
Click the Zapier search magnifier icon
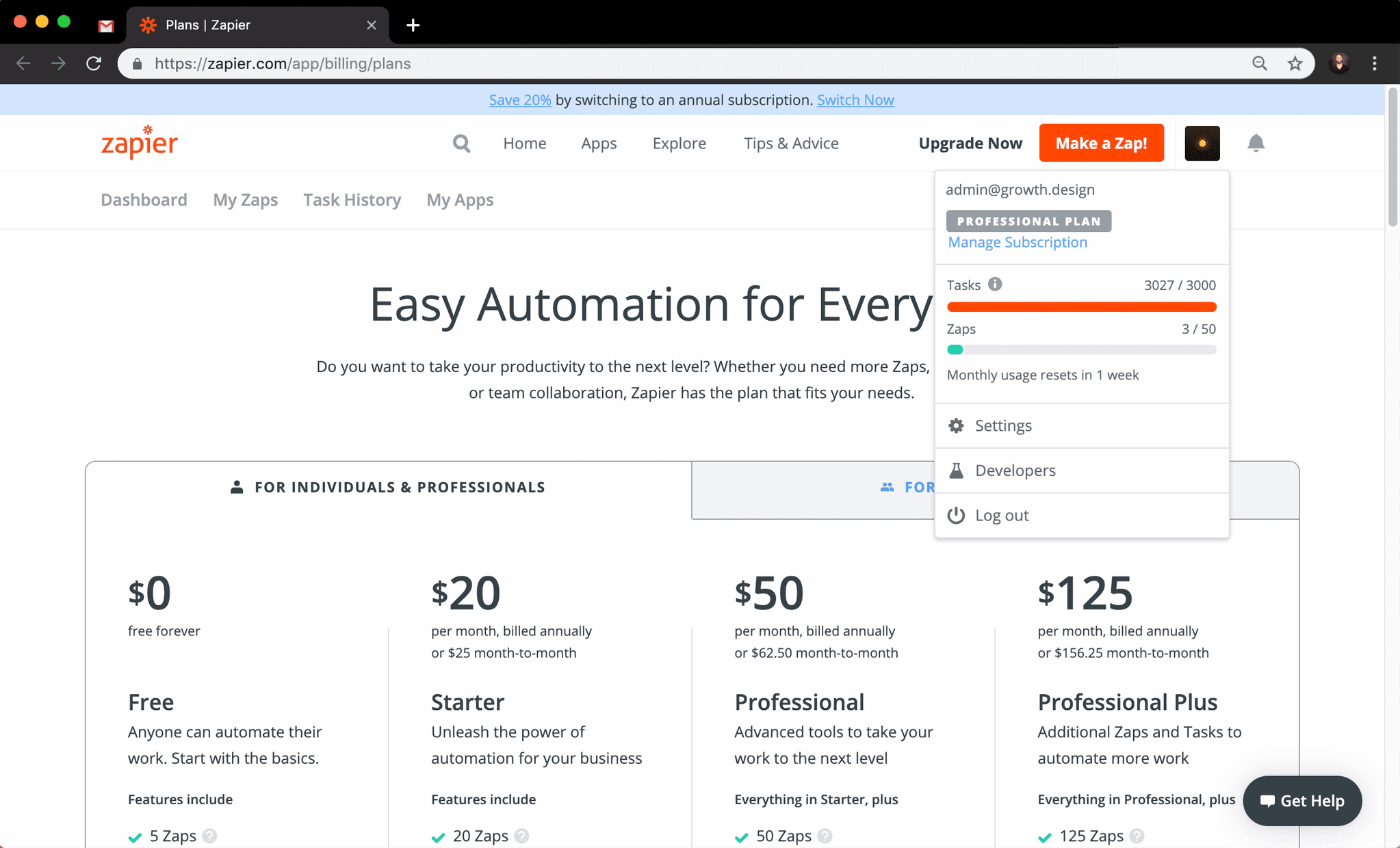click(462, 144)
